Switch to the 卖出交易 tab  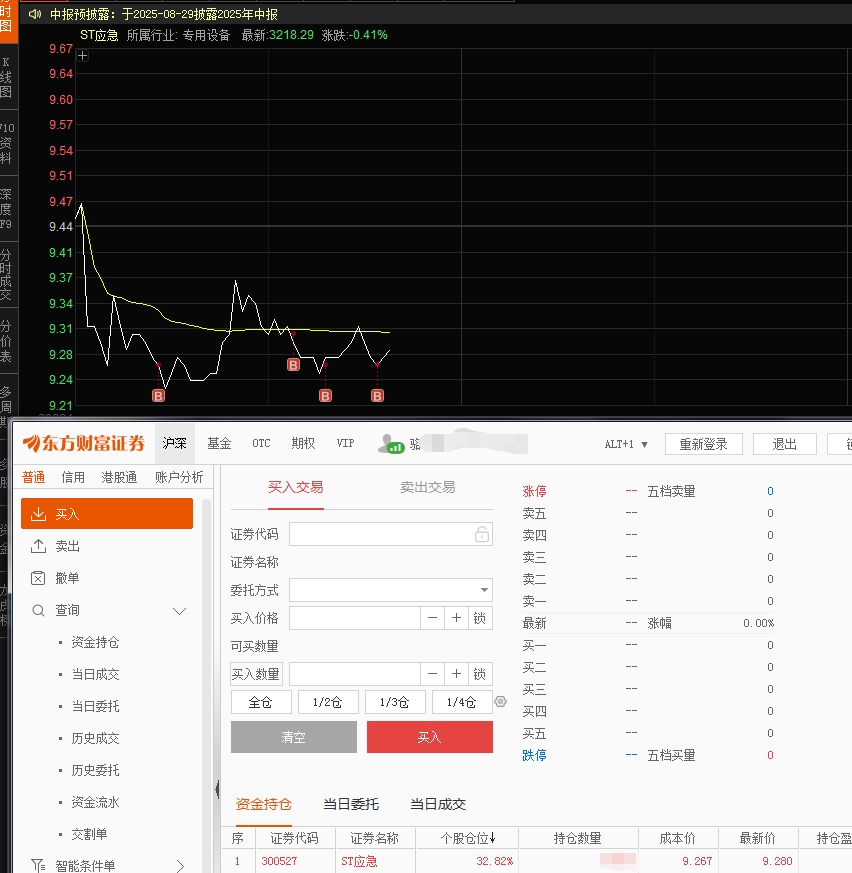point(427,487)
